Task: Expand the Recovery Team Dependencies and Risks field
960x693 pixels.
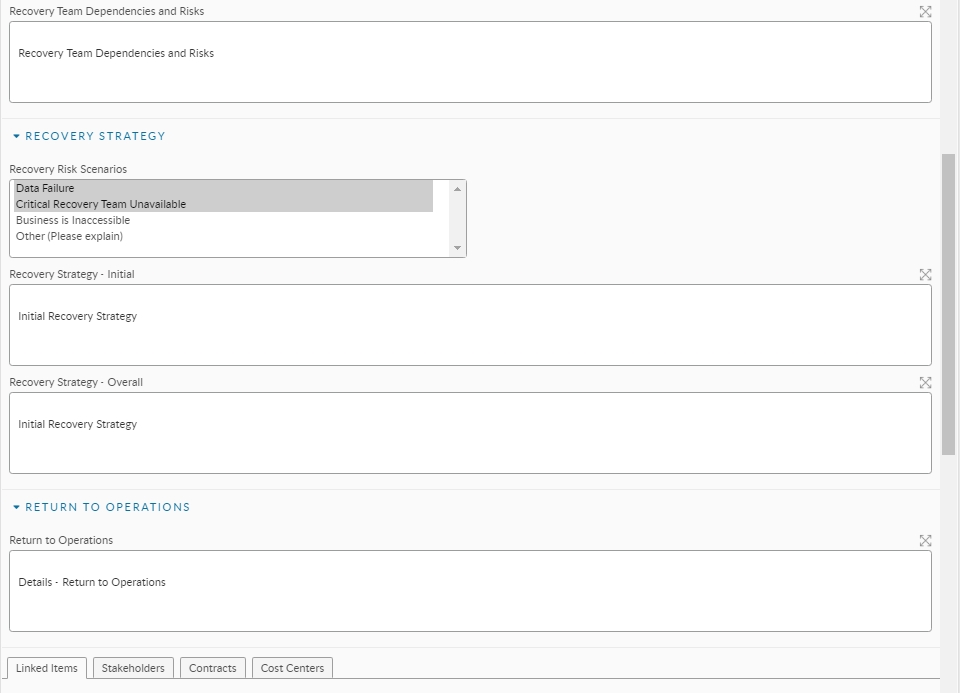Action: pyautogui.click(x=925, y=12)
